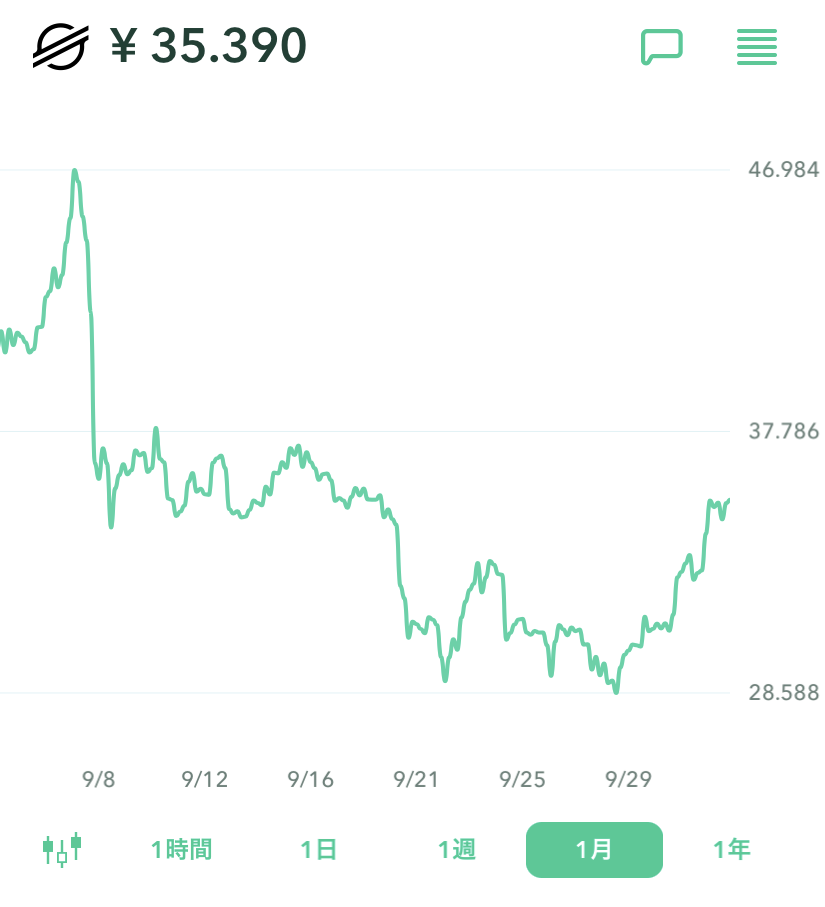Tap the ¥ 35.390 current price
Image resolution: width=825 pixels, height=907 pixels.
tap(208, 46)
